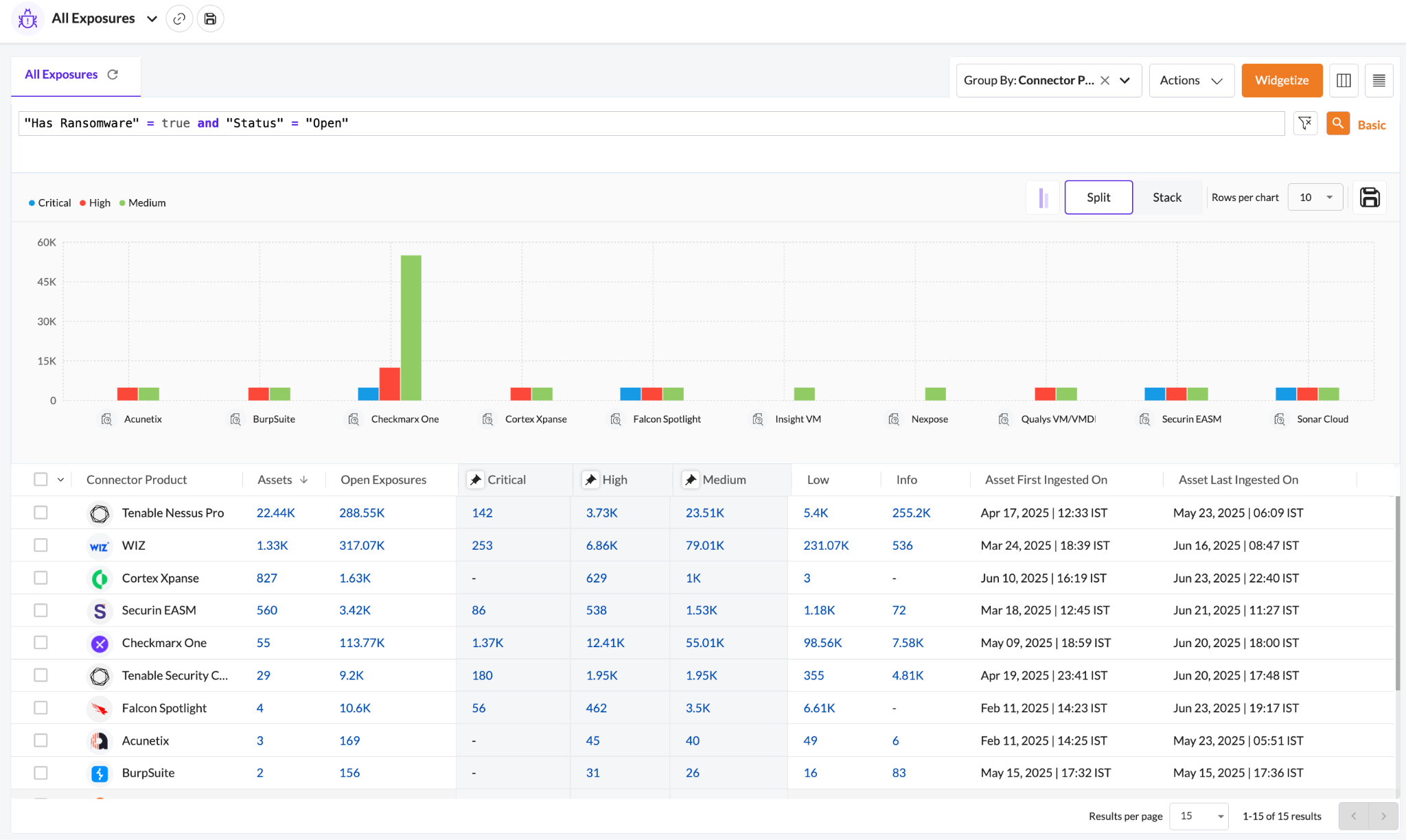This screenshot has width=1406, height=840.
Task: Save the chart using the floppy disk icon
Action: click(x=1370, y=198)
